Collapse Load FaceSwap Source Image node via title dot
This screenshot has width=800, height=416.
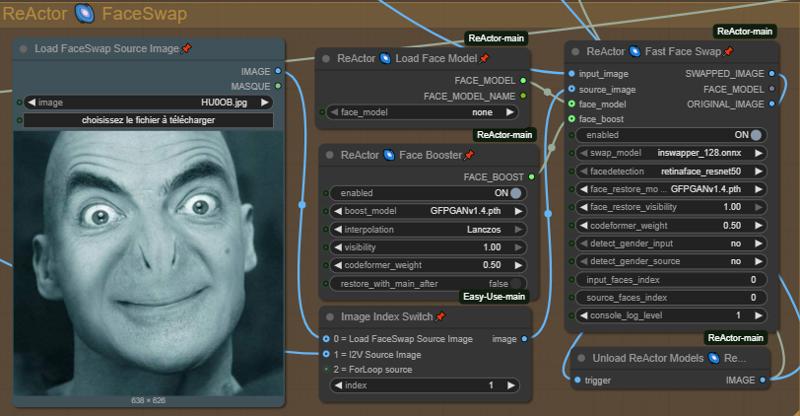[23, 48]
